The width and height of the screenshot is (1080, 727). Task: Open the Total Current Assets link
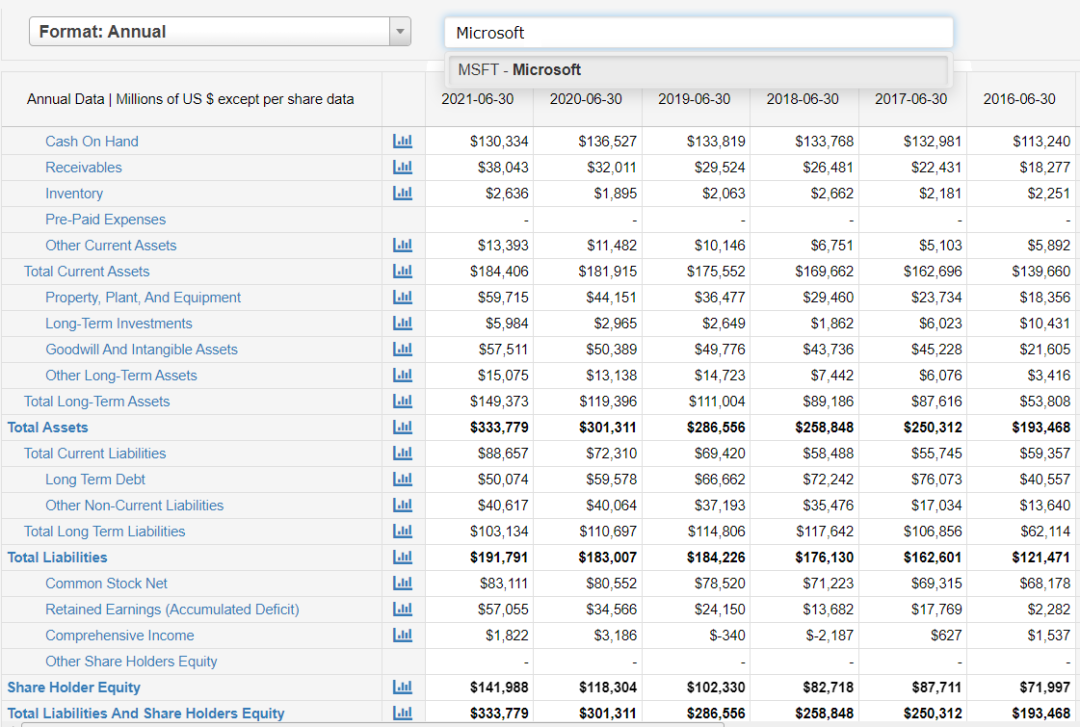tap(87, 272)
